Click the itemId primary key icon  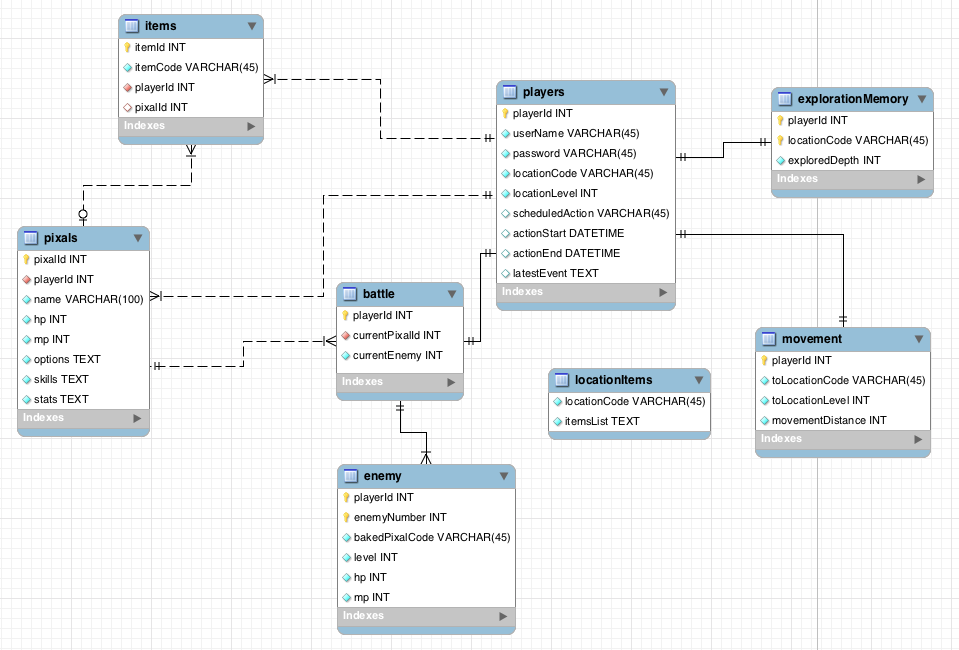pos(127,47)
